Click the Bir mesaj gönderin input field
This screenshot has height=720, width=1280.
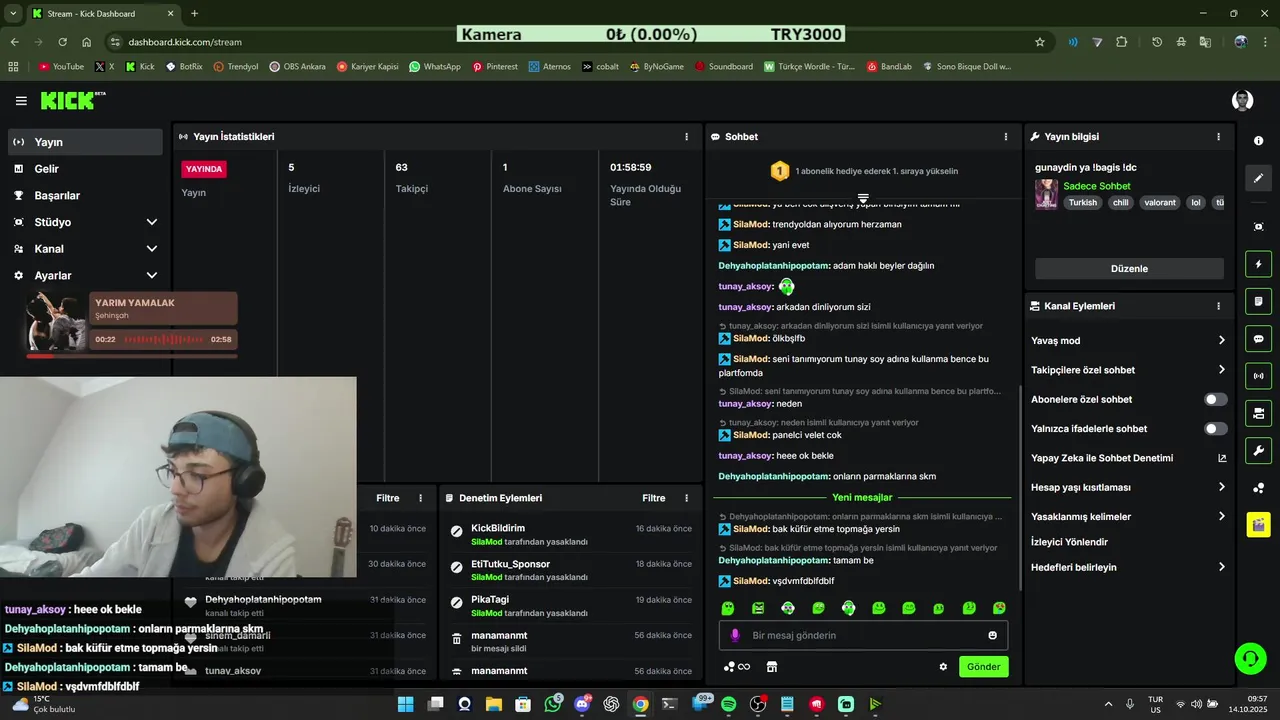click(x=863, y=635)
